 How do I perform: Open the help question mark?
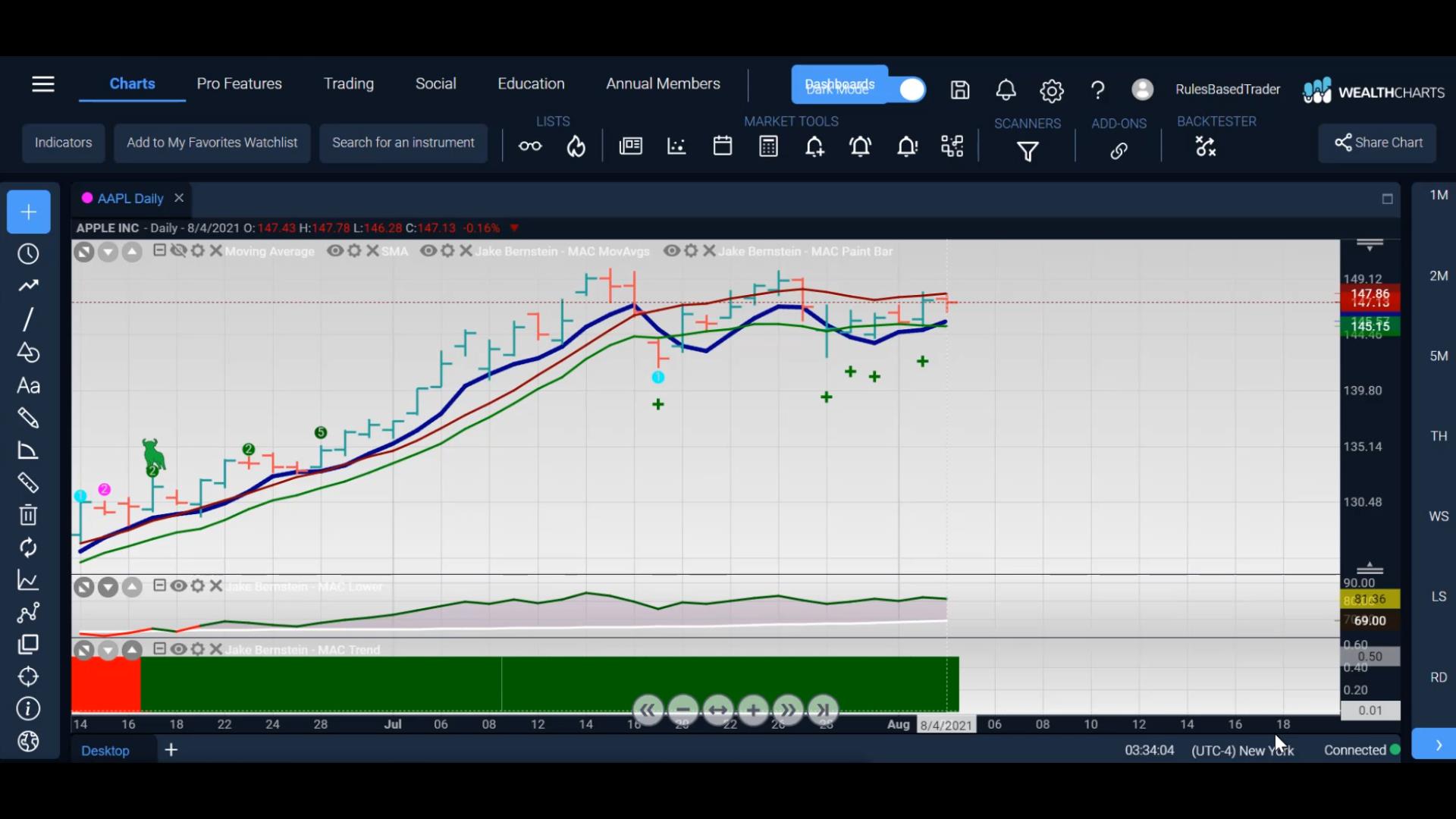[x=1097, y=91]
